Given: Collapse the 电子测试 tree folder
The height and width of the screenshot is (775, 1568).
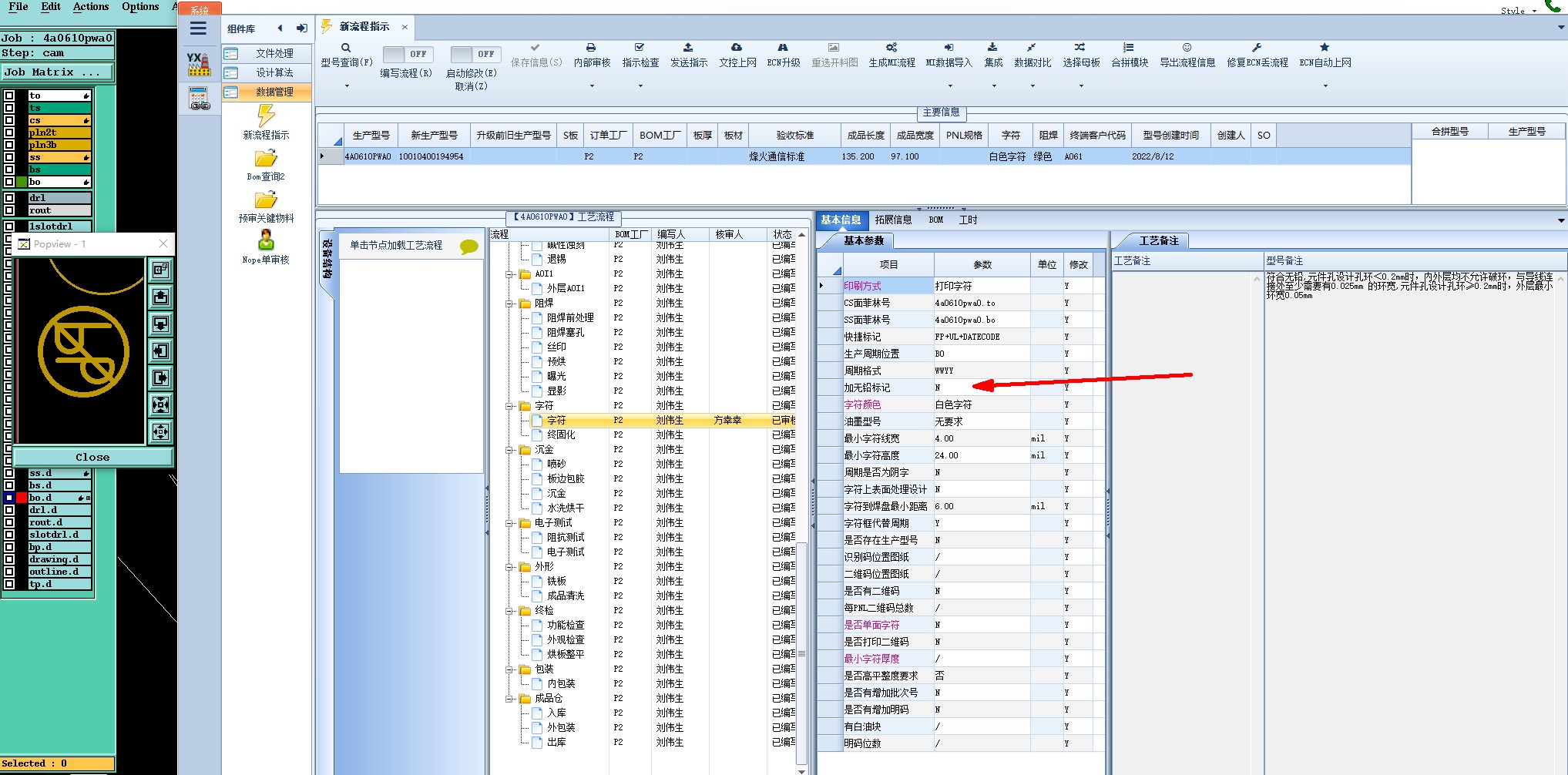Looking at the screenshot, I should click(x=509, y=523).
